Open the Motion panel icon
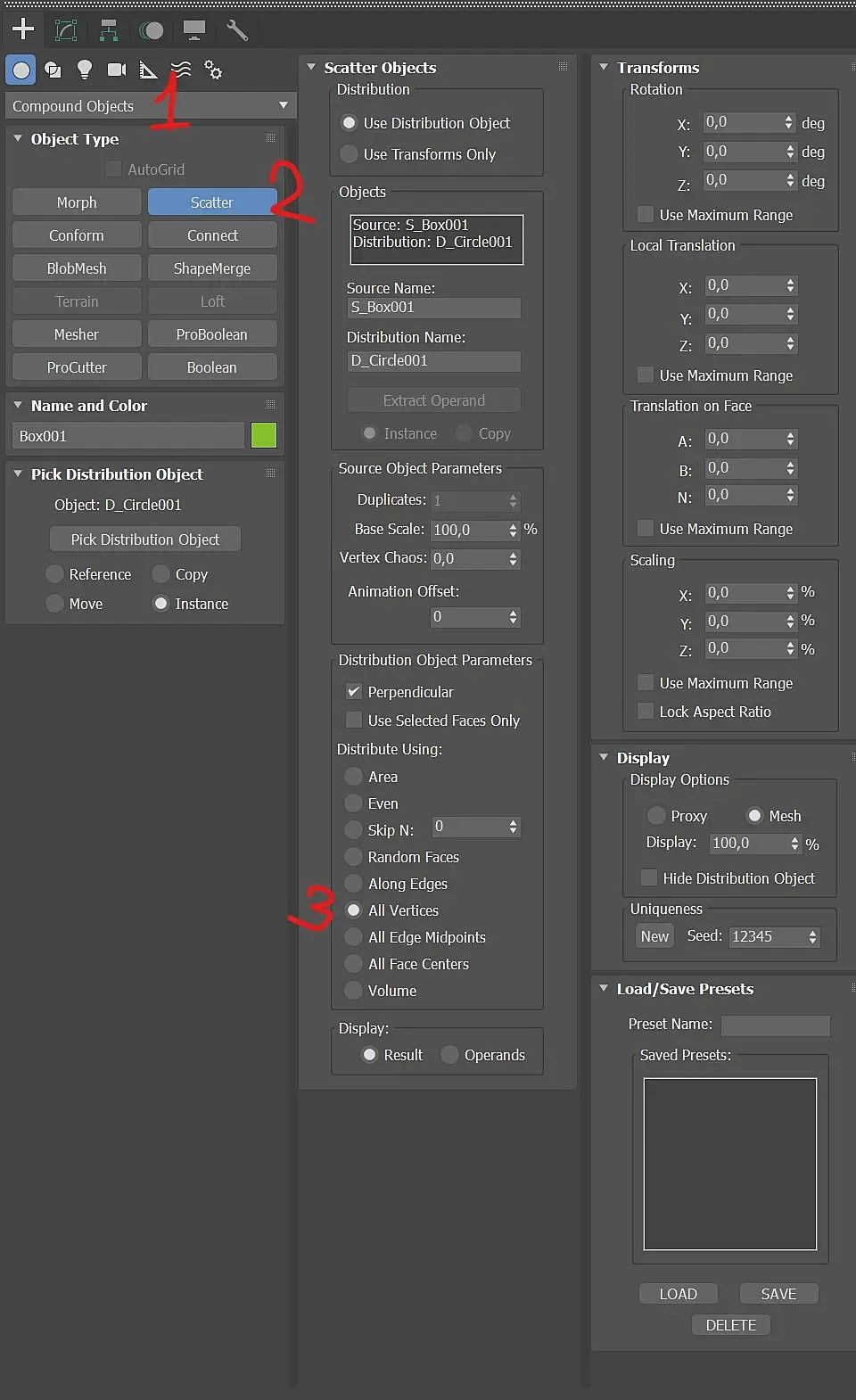The image size is (856, 1400). pos(152,30)
